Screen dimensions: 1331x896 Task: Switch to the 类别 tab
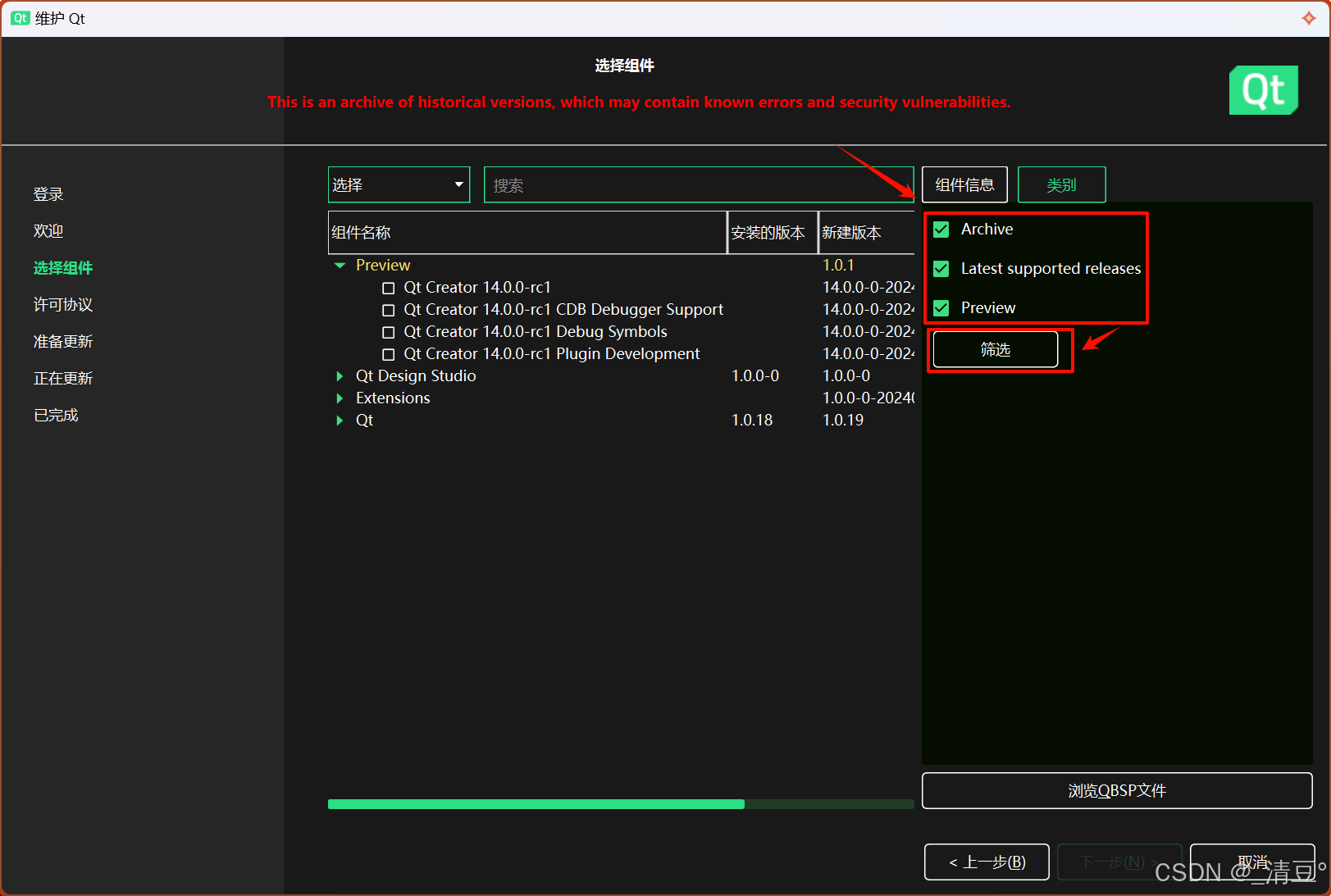tap(1061, 184)
